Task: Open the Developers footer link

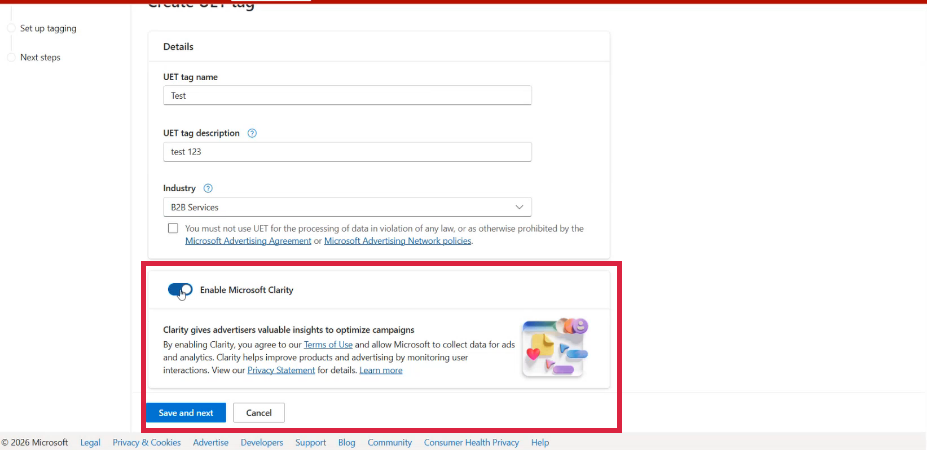Action: coord(262,442)
